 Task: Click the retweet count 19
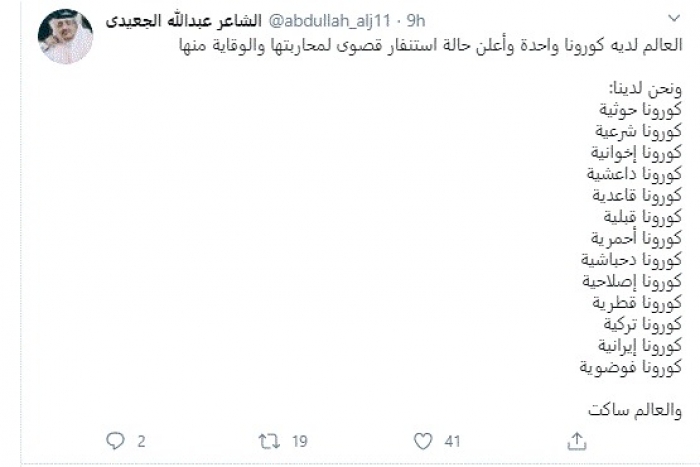pyautogui.click(x=299, y=440)
